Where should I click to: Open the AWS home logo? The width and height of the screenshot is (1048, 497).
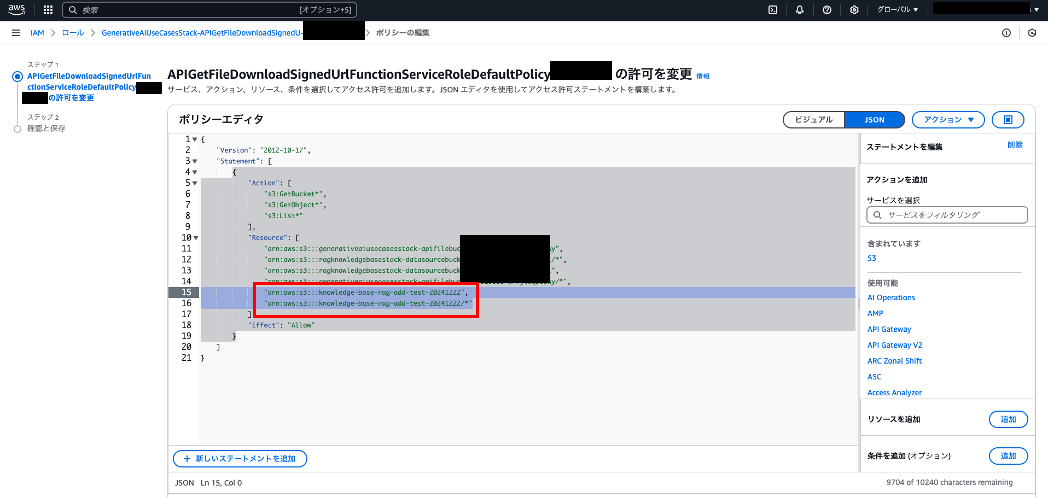(17, 9)
